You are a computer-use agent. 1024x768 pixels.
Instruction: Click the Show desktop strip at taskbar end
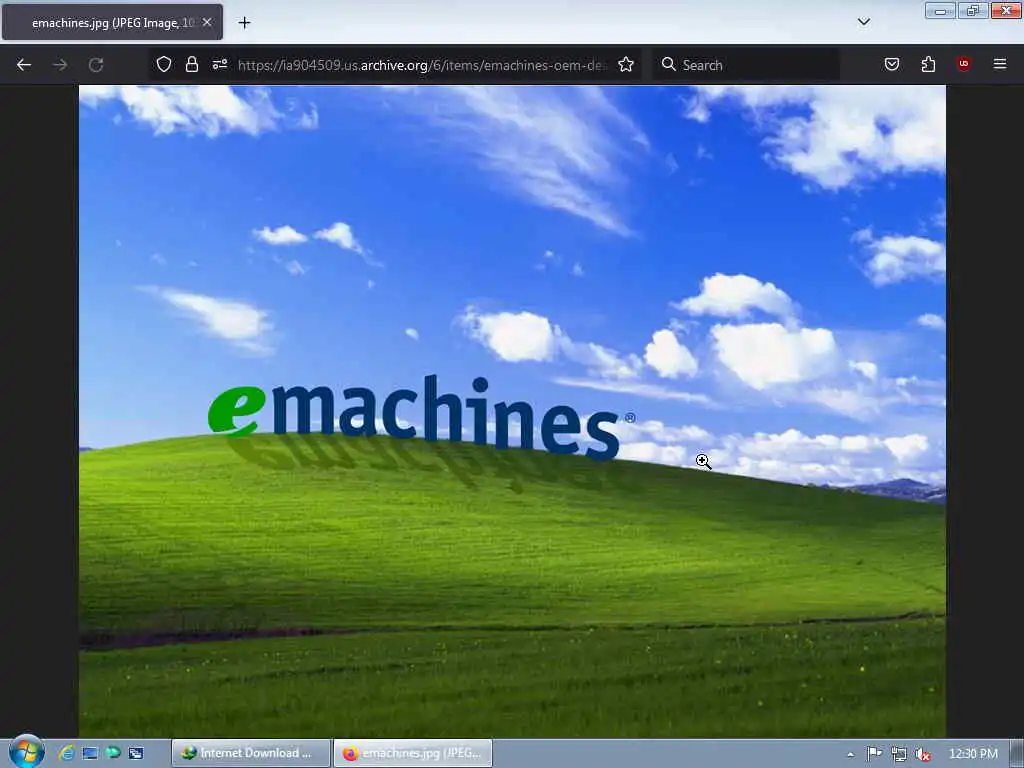1017,754
